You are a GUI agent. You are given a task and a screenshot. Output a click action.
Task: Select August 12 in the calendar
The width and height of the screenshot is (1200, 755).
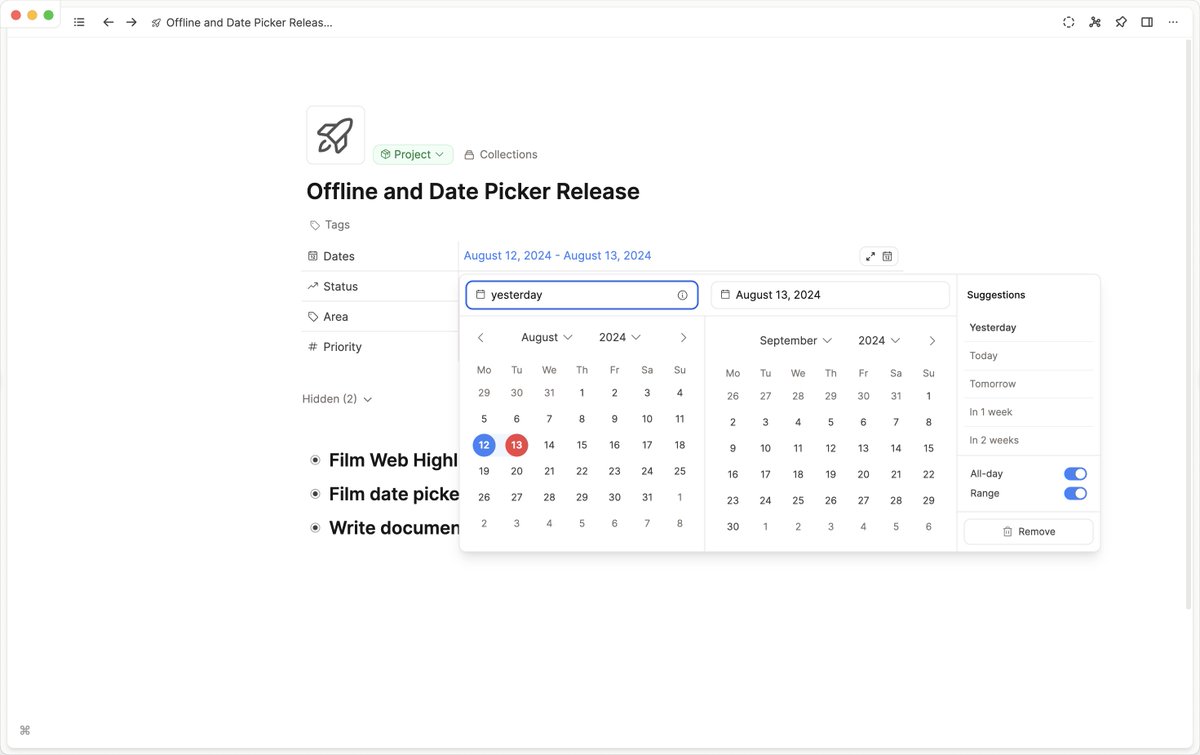click(x=484, y=445)
